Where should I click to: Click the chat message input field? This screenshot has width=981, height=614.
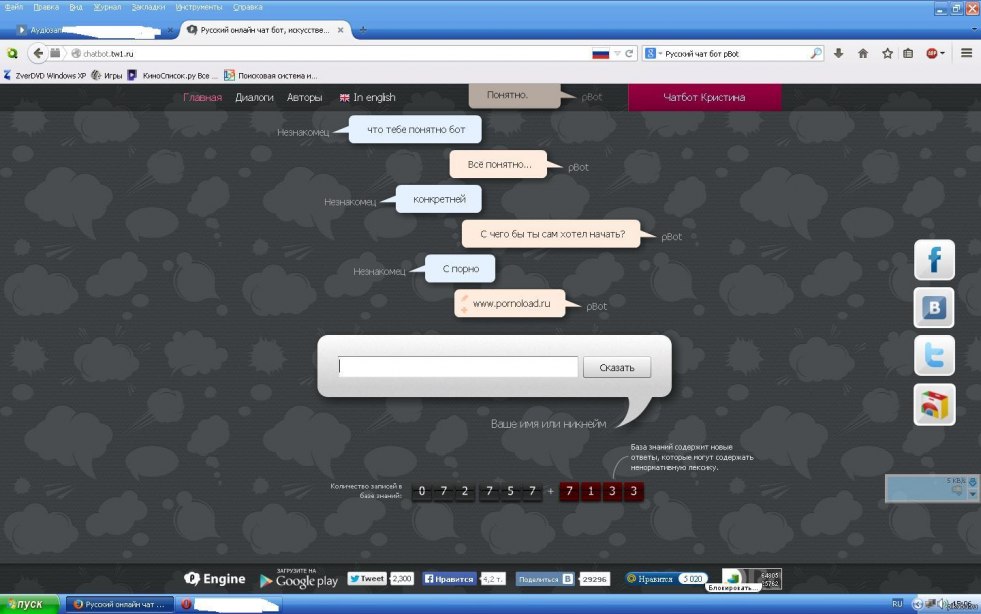458,367
